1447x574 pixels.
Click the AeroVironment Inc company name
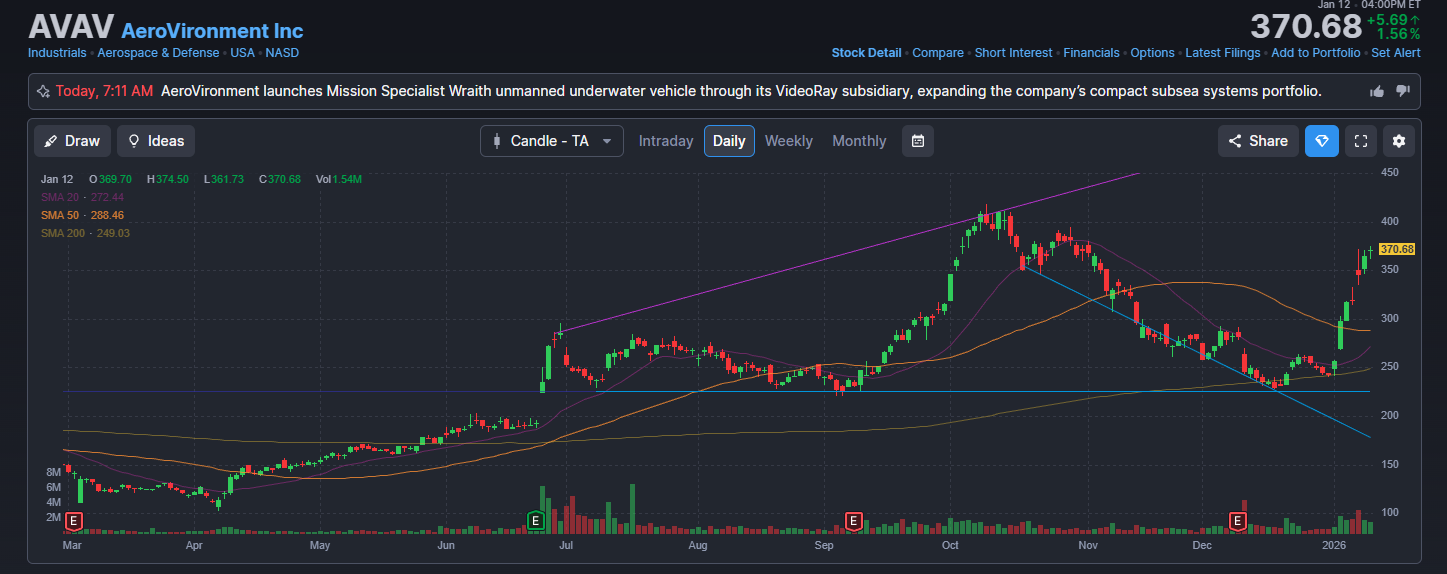pos(212,31)
